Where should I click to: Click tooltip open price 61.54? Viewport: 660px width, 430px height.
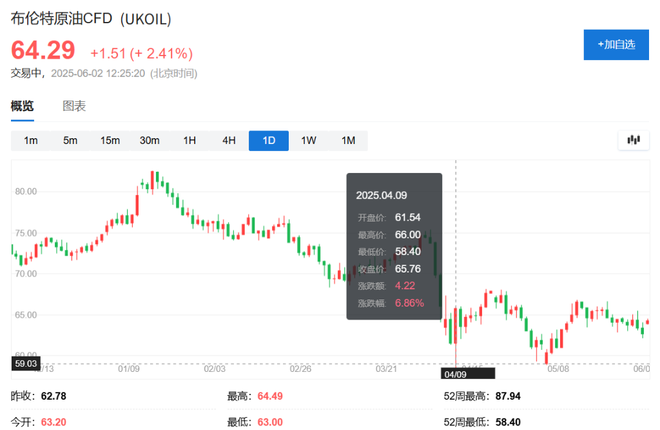pyautogui.click(x=407, y=218)
